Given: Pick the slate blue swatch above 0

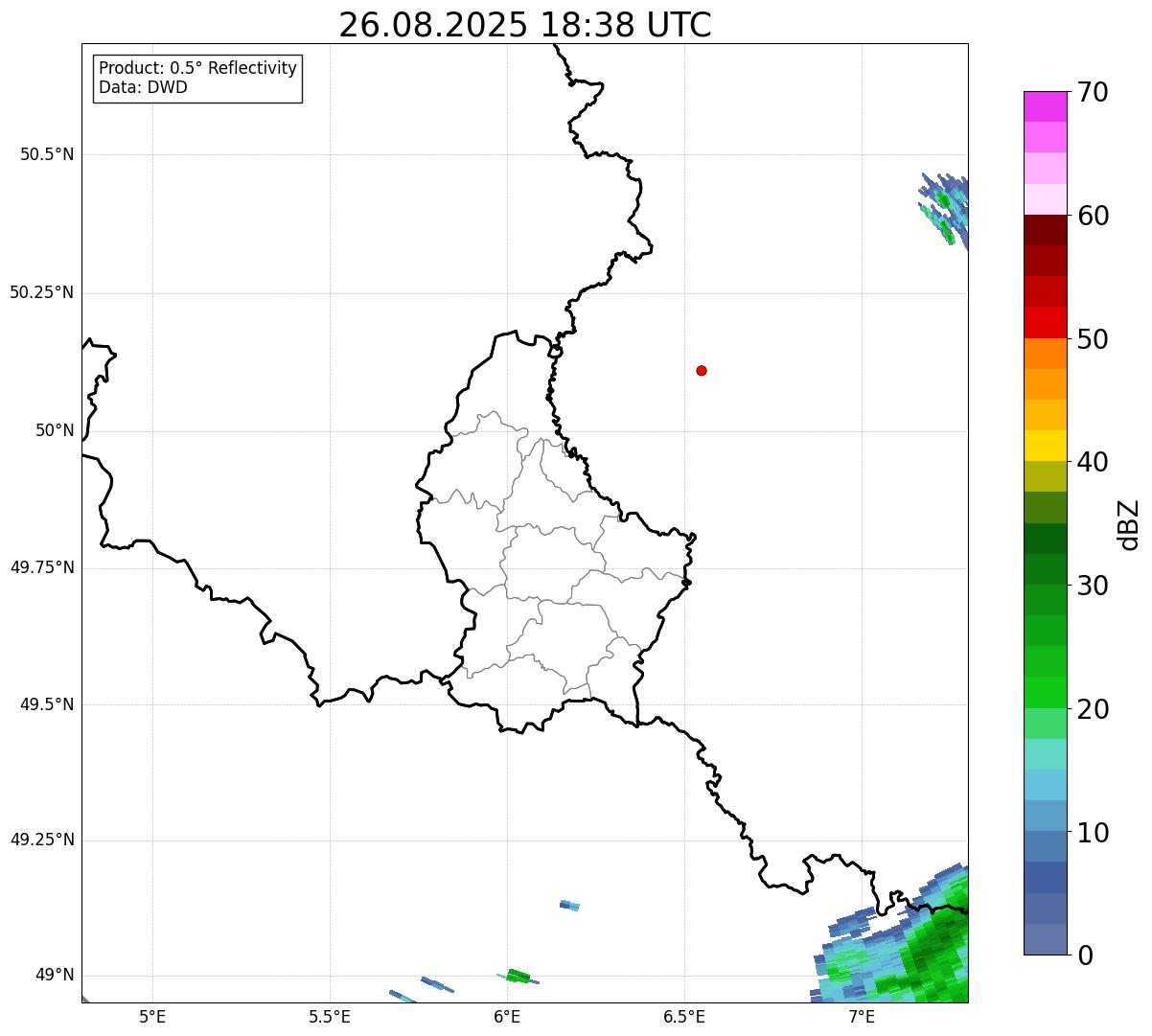Looking at the screenshot, I should point(1045,939).
